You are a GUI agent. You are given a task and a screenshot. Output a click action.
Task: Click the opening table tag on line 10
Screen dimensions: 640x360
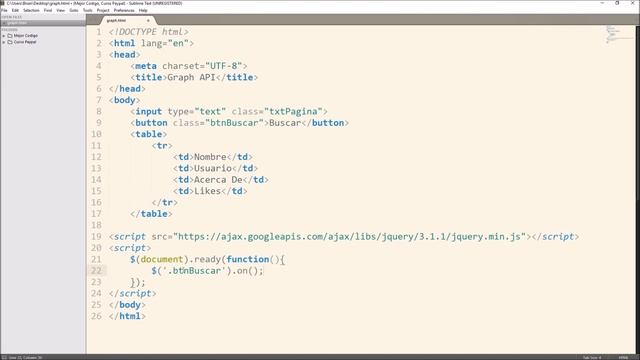point(149,134)
